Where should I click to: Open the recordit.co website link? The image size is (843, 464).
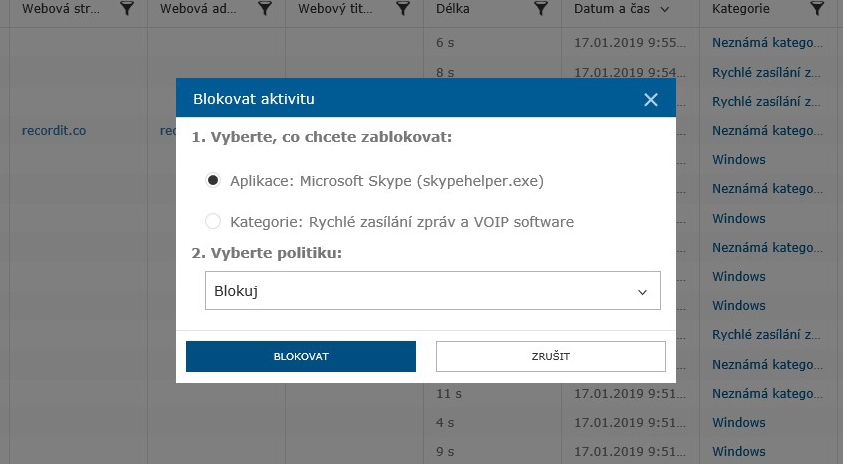(x=54, y=131)
